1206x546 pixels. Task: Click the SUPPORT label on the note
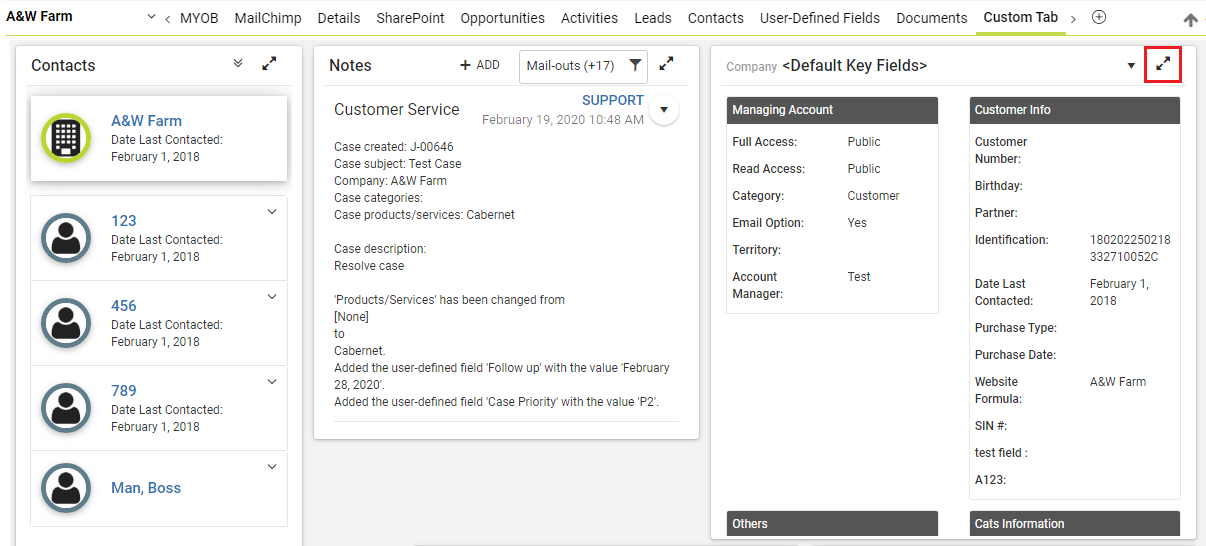(613, 100)
